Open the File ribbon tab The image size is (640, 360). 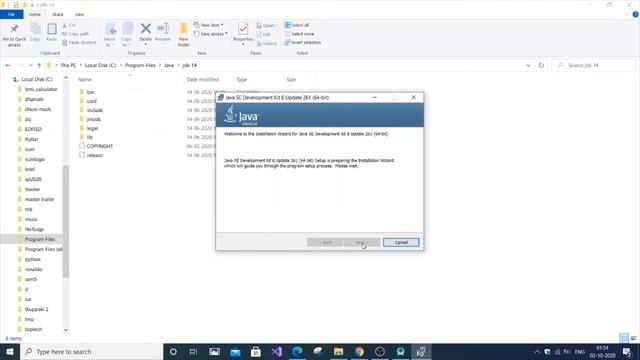click(x=11, y=14)
